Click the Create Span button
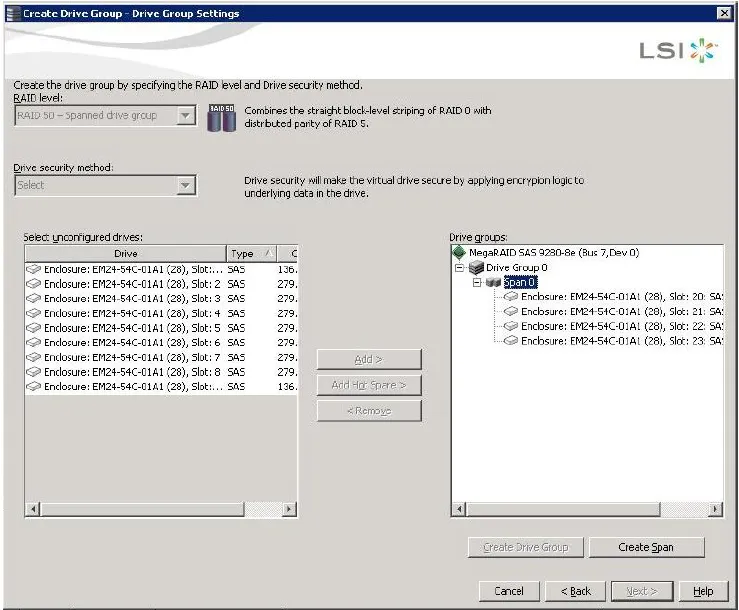 click(646, 547)
